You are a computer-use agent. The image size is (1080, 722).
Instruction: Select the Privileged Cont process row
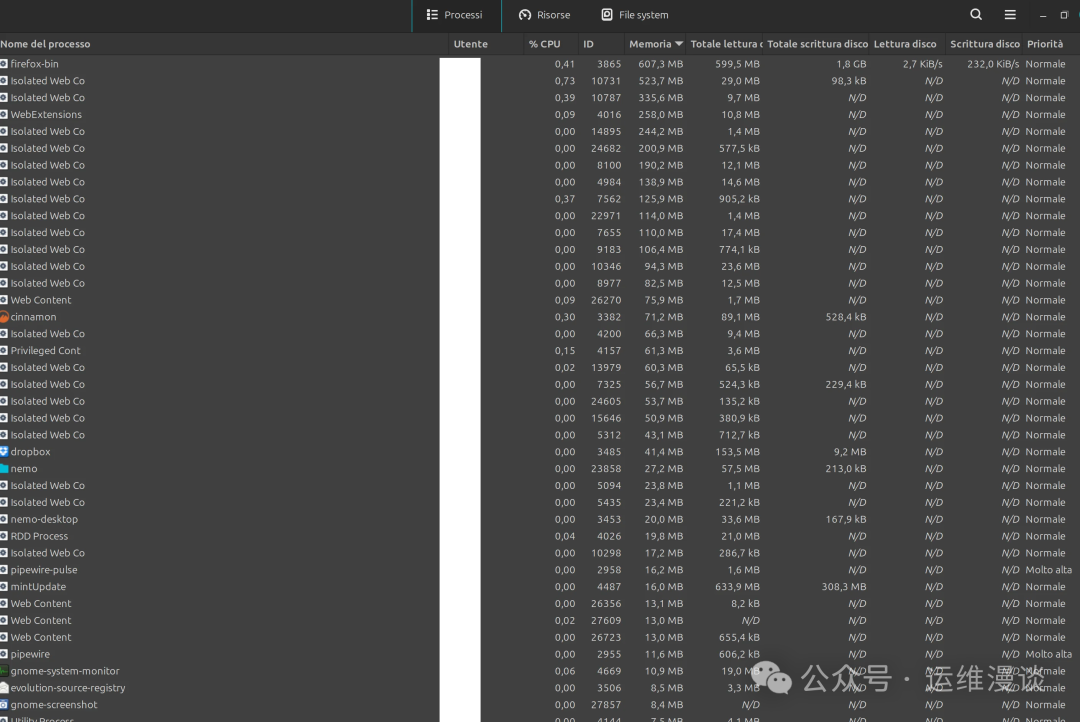pyautogui.click(x=540, y=351)
